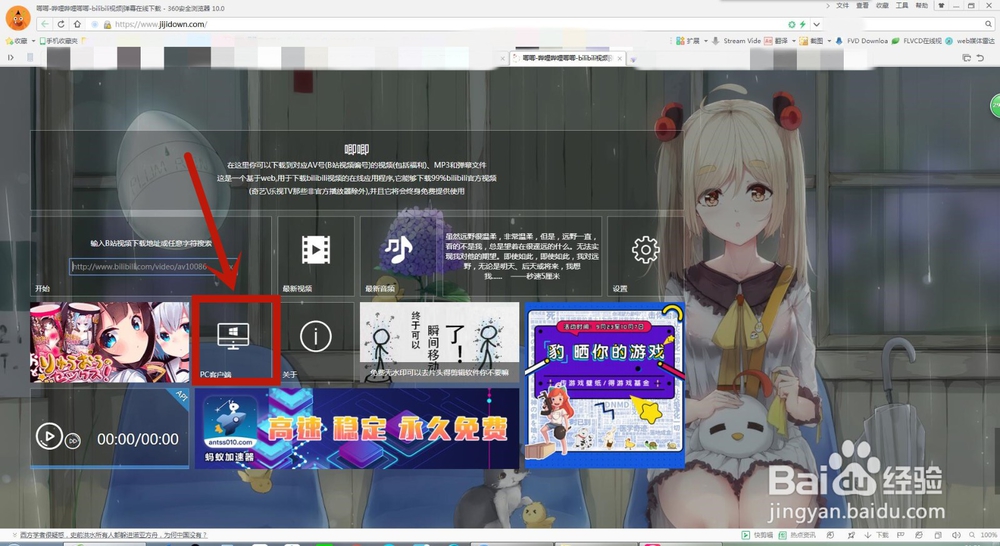This screenshot has width=1000, height=546.
Task: Click the tab list icon near undo
Action: 966,58
